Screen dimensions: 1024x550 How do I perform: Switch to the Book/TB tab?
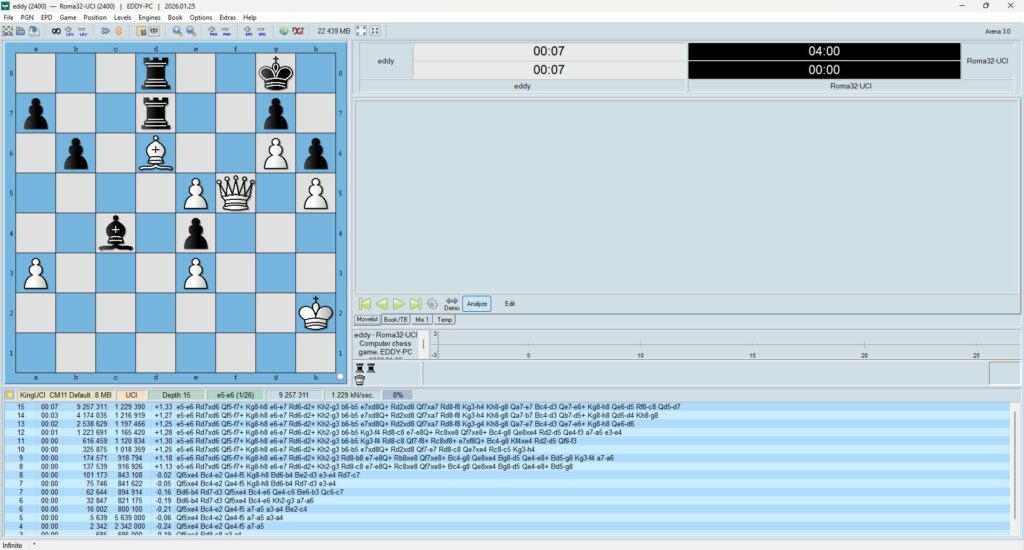396,319
